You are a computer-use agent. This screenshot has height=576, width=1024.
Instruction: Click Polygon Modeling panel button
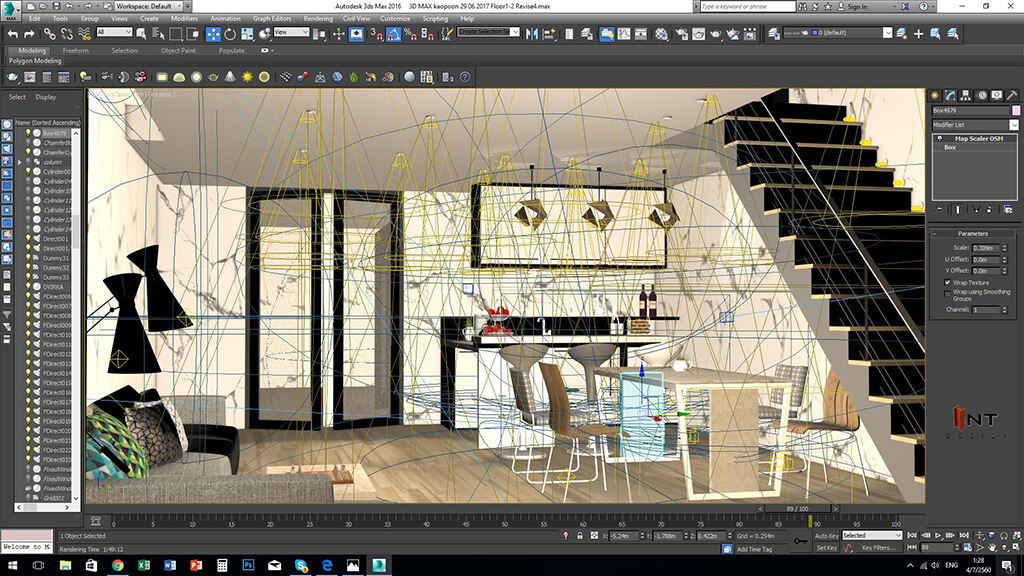[x=35, y=61]
